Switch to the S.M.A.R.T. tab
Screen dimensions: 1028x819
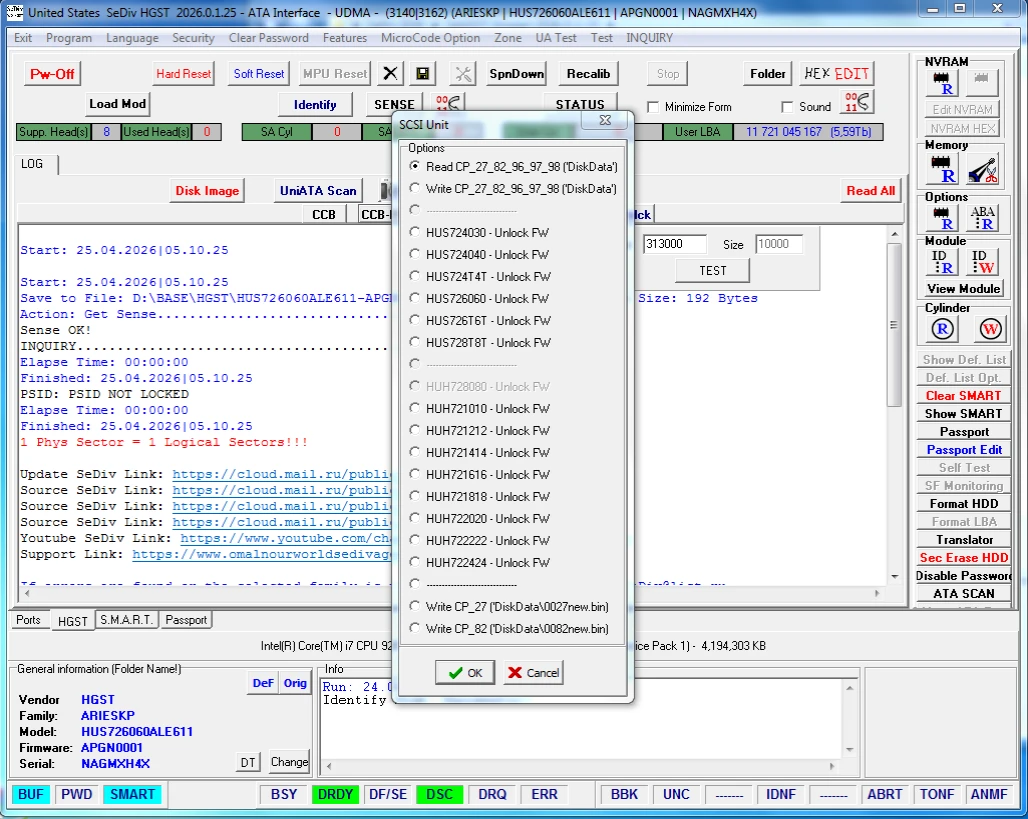127,620
